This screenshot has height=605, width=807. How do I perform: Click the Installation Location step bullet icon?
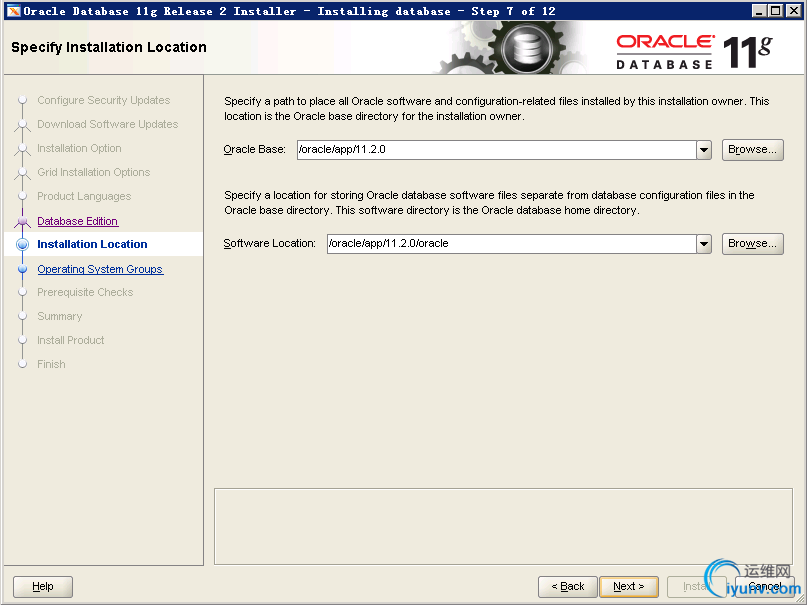22,244
